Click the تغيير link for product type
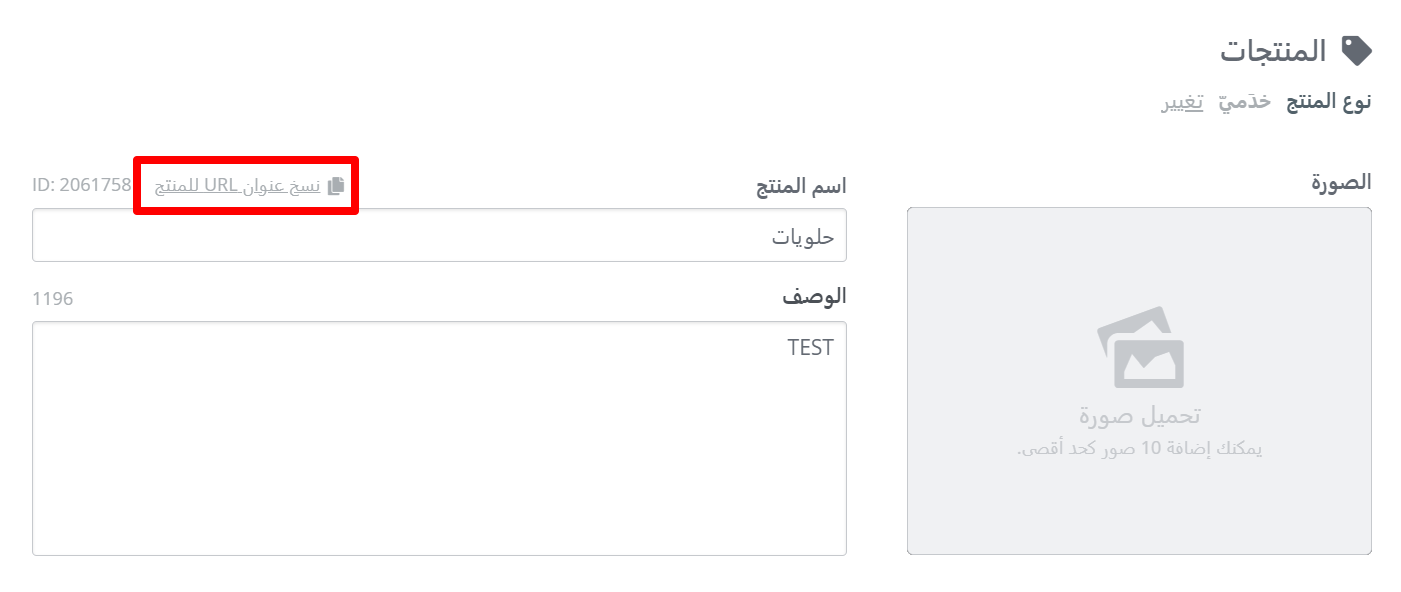The width and height of the screenshot is (1401, 592). coord(1182,103)
